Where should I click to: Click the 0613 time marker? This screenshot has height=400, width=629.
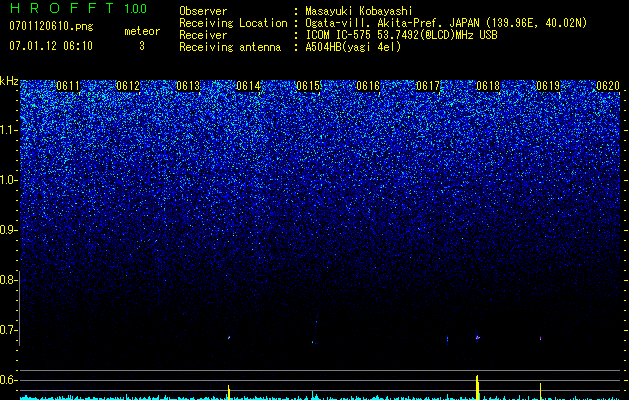[x=188, y=86]
